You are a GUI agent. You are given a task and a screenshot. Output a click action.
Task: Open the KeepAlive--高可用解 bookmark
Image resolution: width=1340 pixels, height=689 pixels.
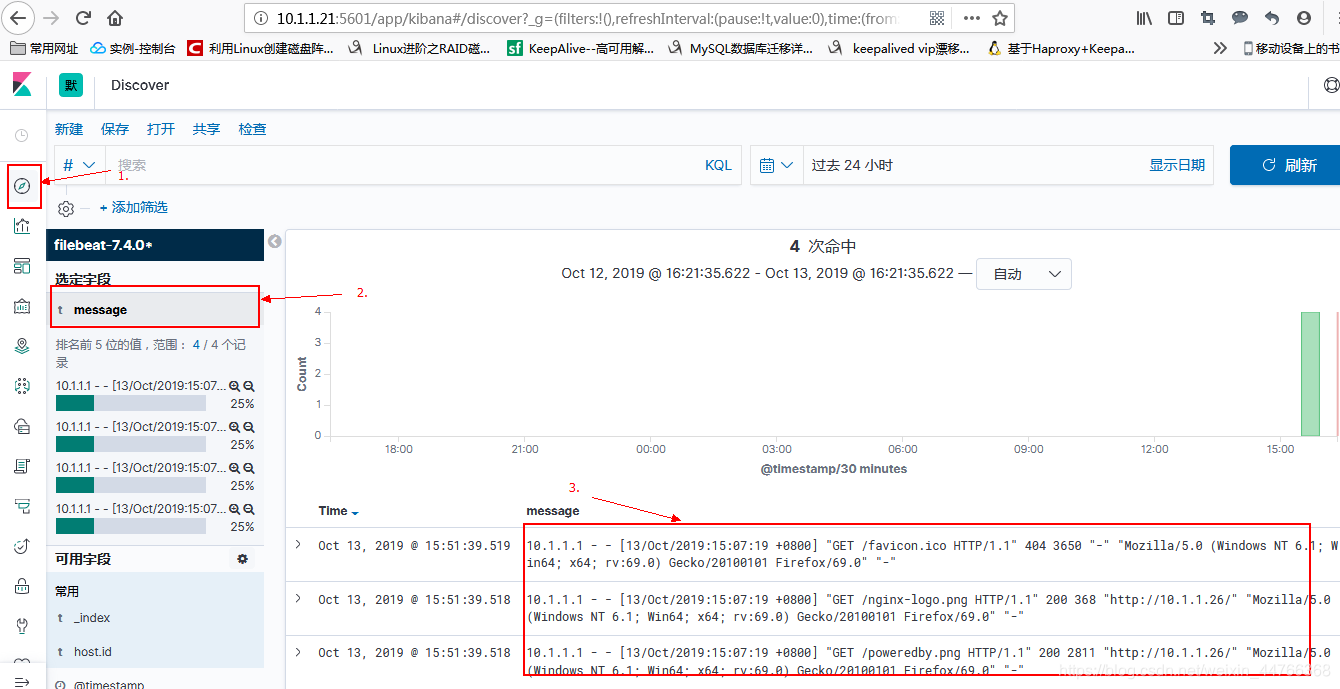580,48
